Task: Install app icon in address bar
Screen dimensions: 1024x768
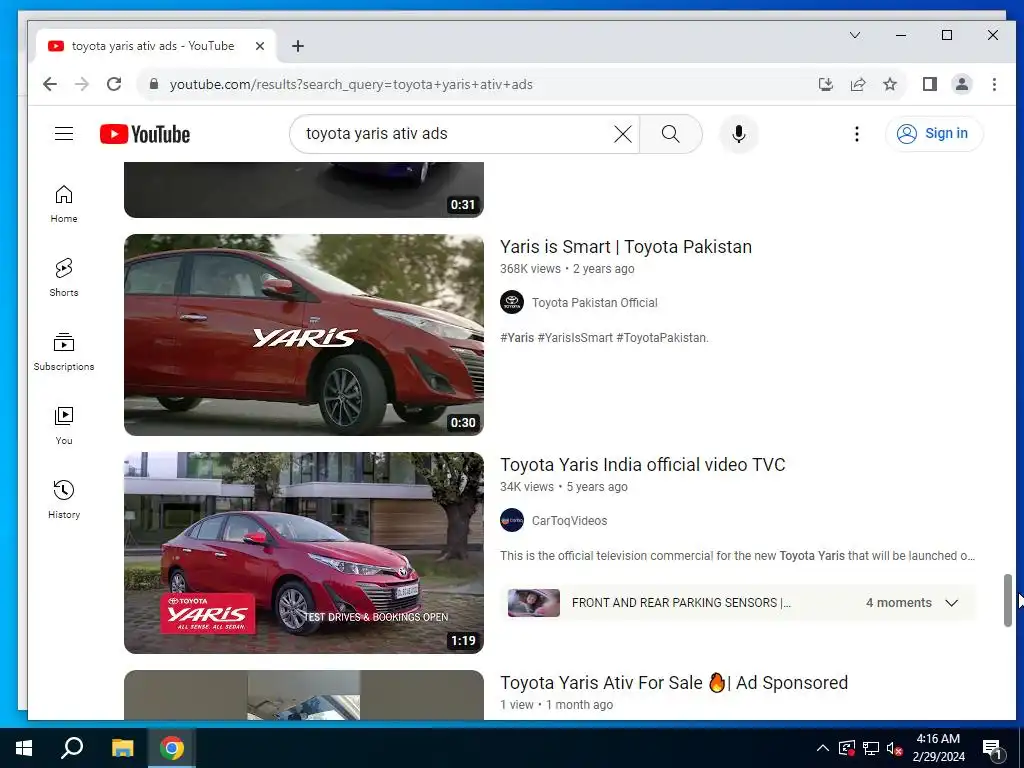Action: pyautogui.click(x=825, y=84)
